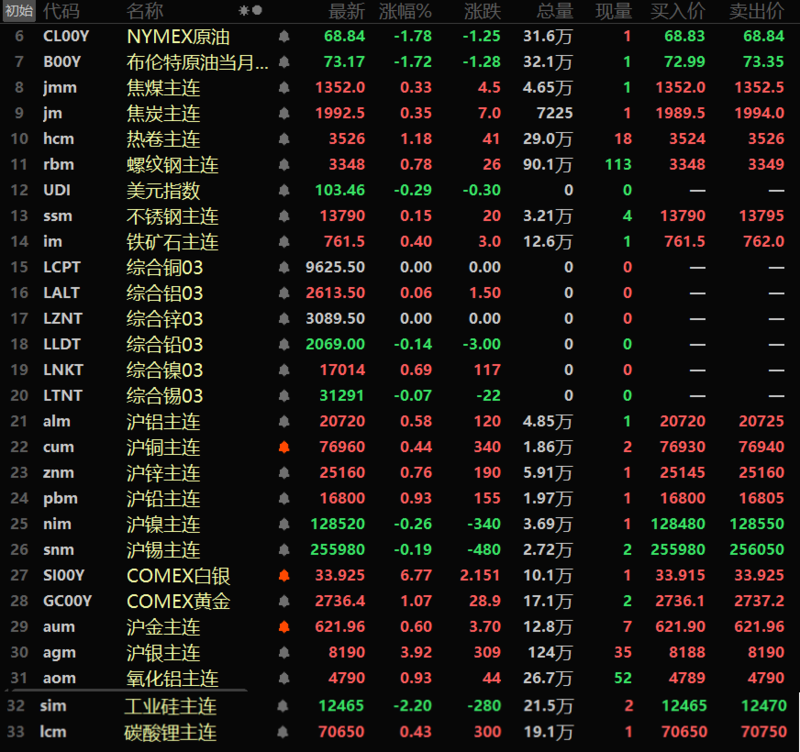Sort by the 最新 column header
The height and width of the screenshot is (752, 800).
tap(346, 11)
